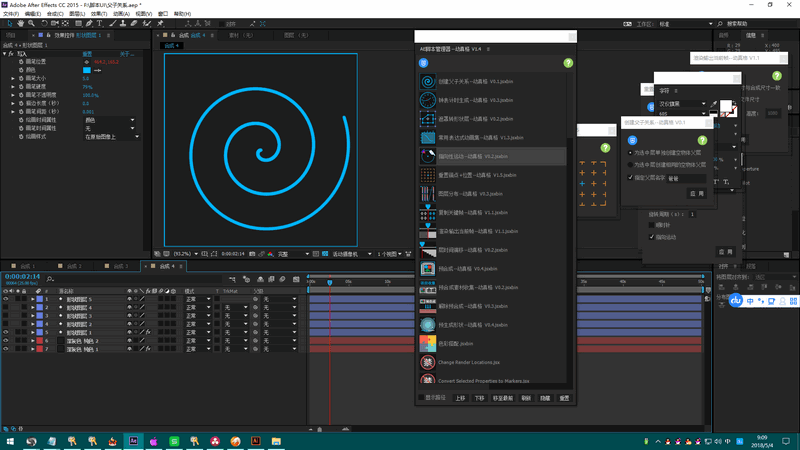The width and height of the screenshot is (800, 450).
Task: Open the 在原始图像上 style dropdown
Action: click(112, 137)
